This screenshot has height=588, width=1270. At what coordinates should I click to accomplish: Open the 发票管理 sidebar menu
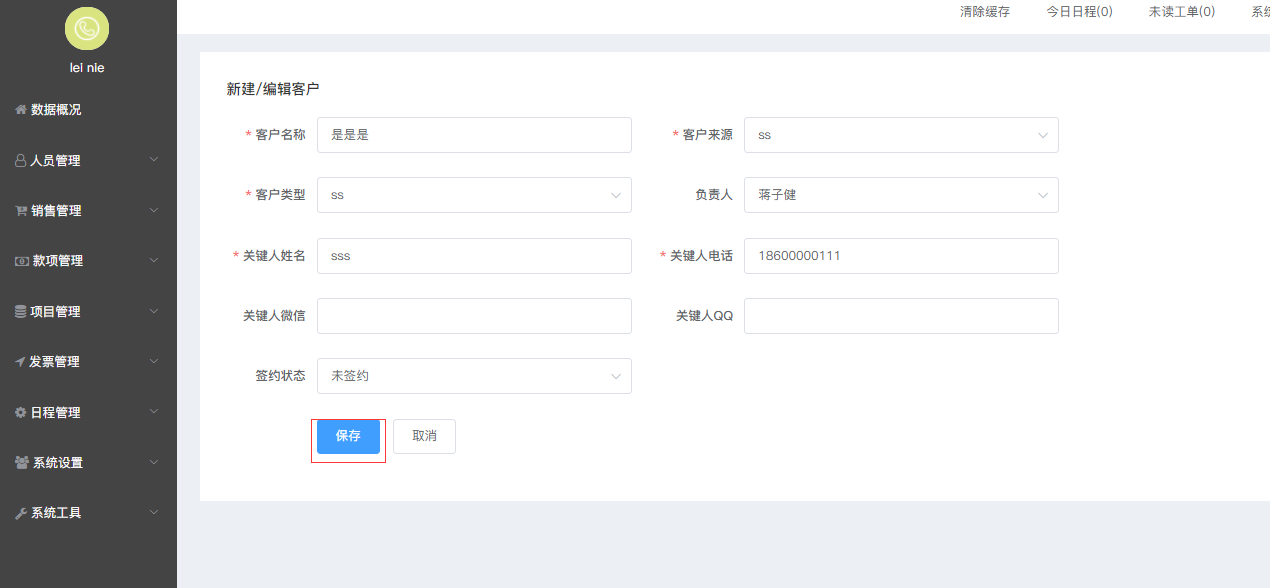88,362
